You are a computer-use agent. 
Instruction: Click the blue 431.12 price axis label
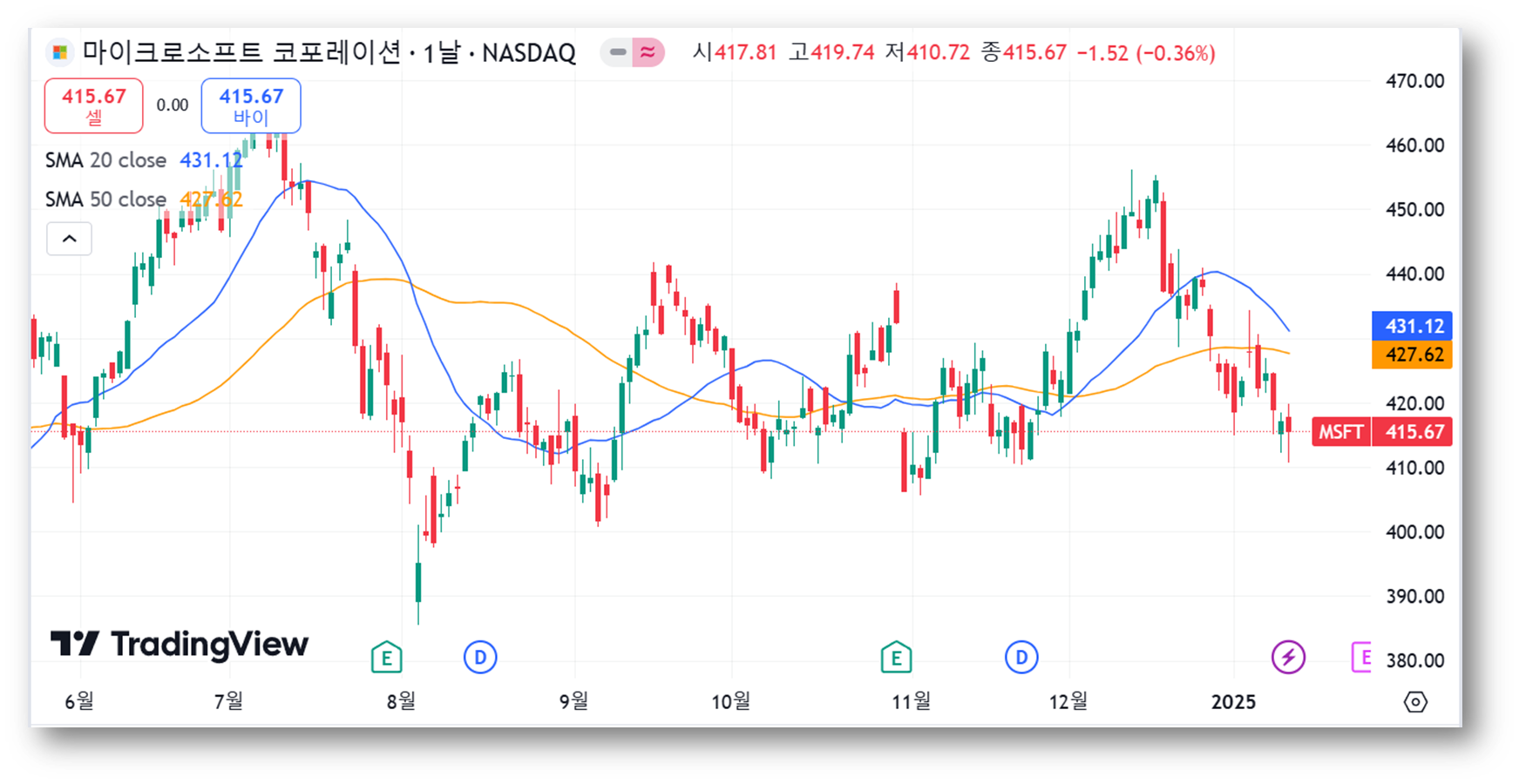1412,326
